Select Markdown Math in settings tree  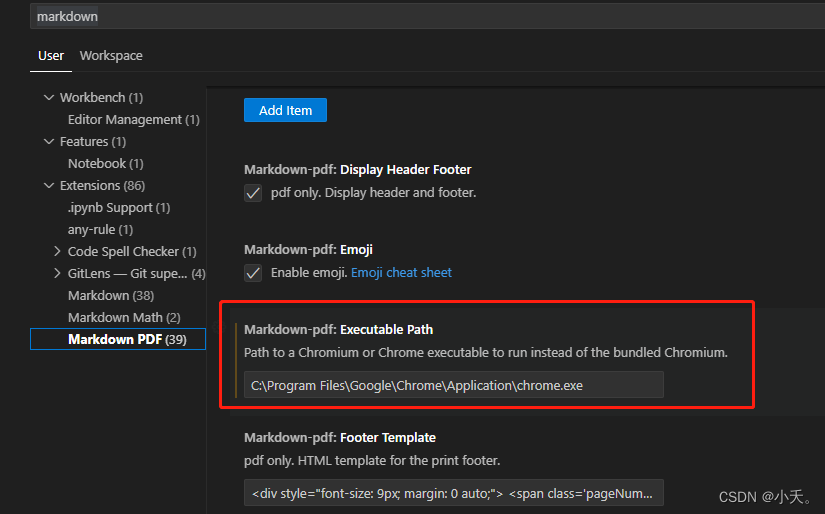124,317
